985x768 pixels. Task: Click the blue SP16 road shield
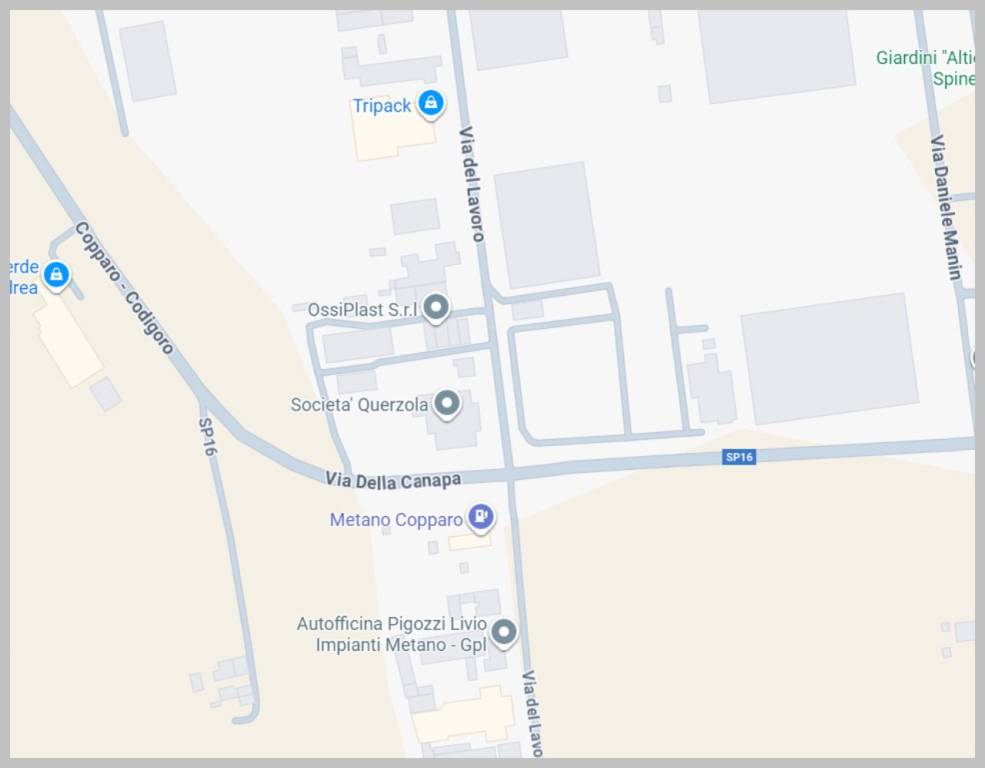pyautogui.click(x=739, y=457)
